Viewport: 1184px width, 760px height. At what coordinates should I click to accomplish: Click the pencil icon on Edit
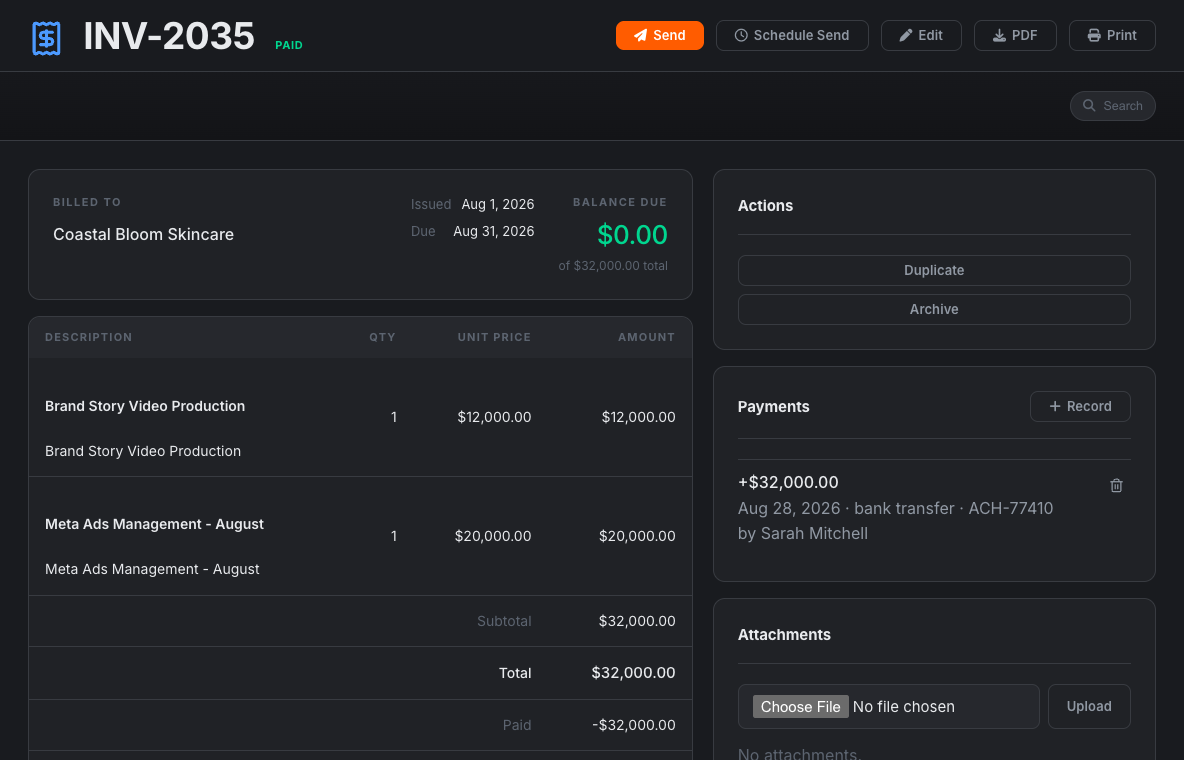tap(906, 36)
